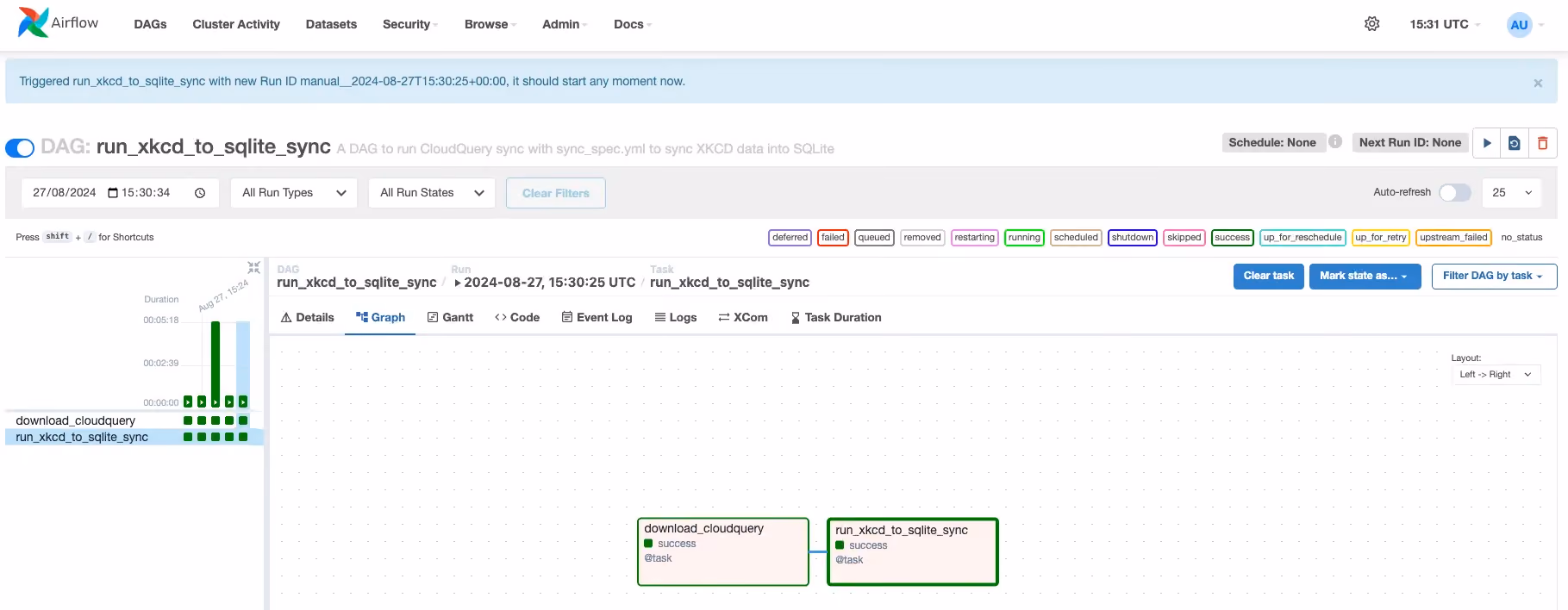
Task: Filter by the success status legend
Action: pyautogui.click(x=1232, y=238)
